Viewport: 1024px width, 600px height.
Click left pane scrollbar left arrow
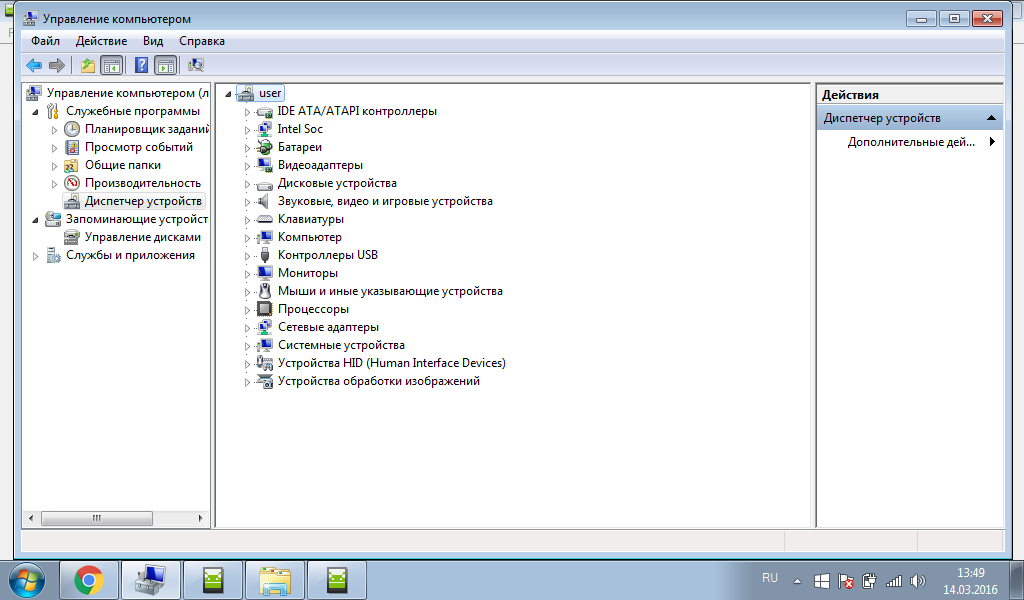(x=31, y=518)
